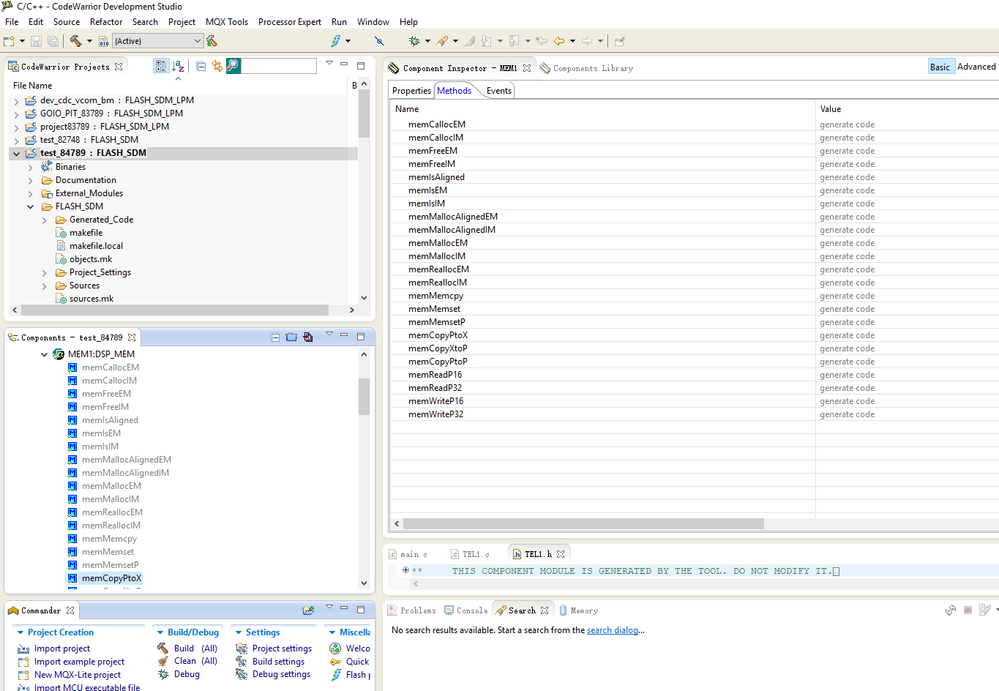Select Advanced view mode in Component Inspector
Viewport: 999px width, 691px height.
coord(976,67)
